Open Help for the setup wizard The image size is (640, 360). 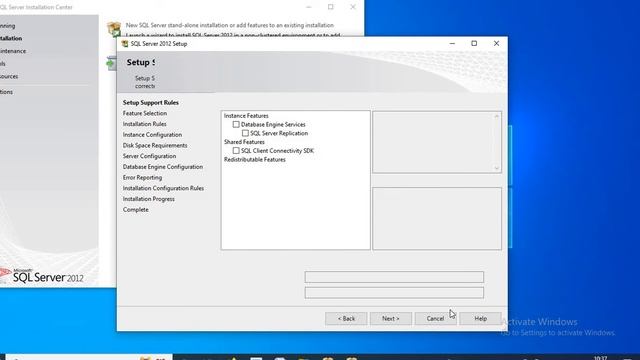(x=480, y=318)
